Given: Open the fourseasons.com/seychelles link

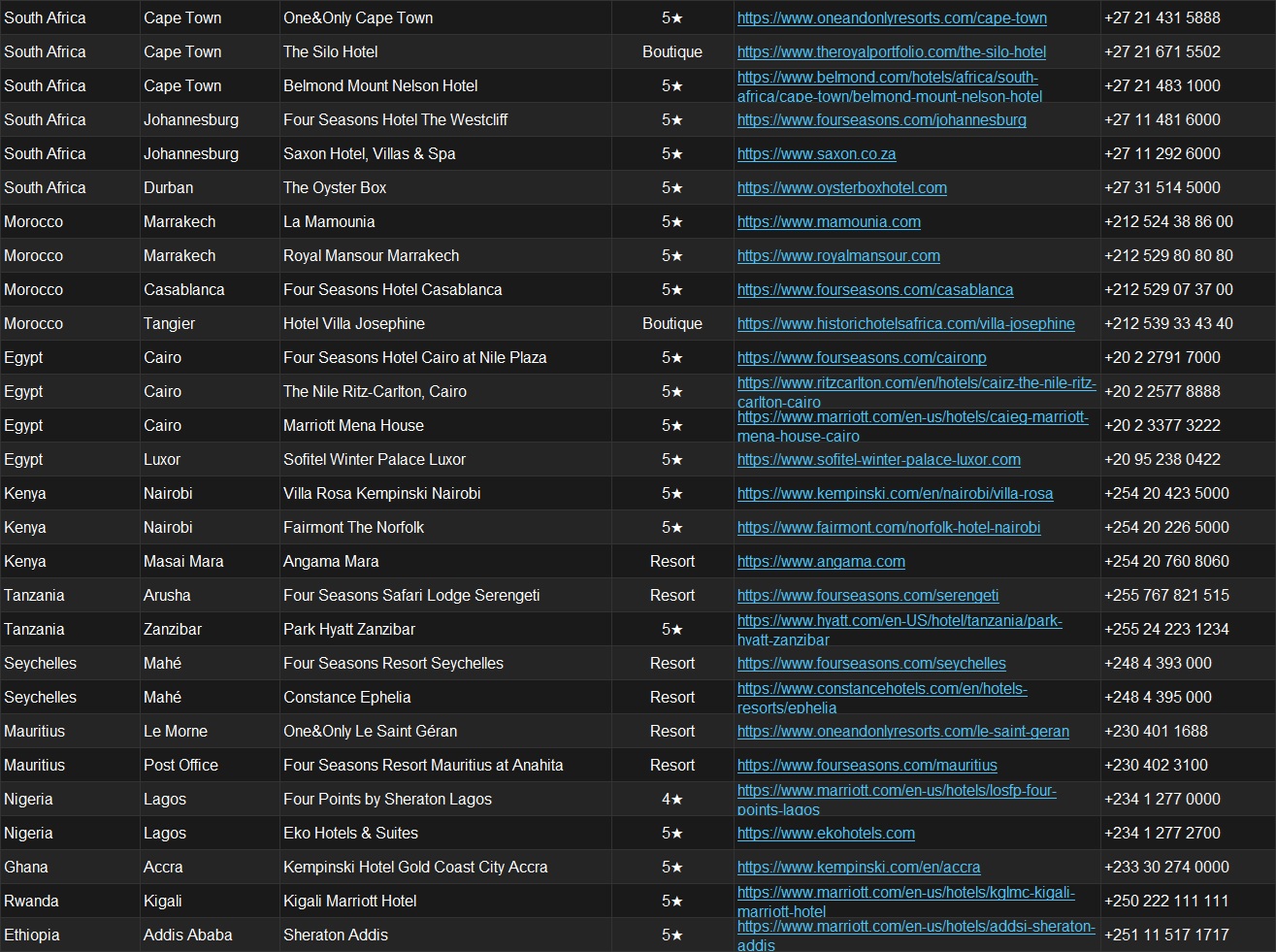Looking at the screenshot, I should (871, 663).
